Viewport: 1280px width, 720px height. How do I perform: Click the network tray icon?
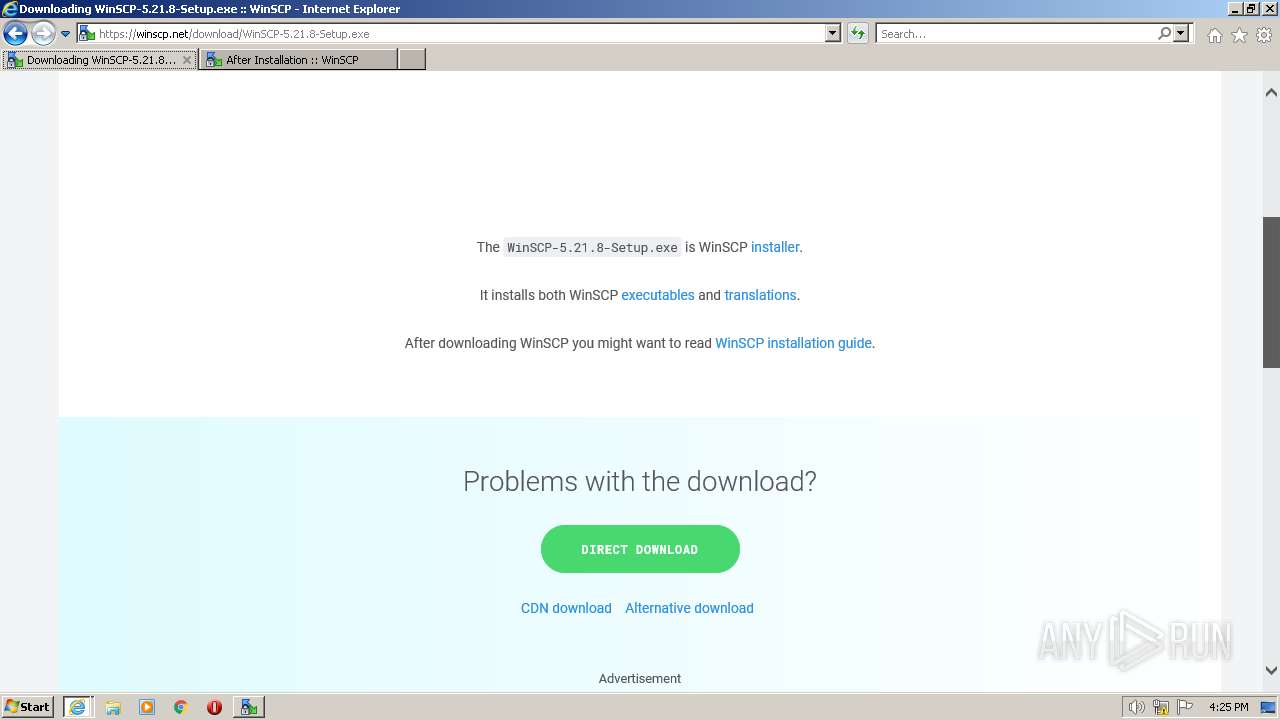1161,707
